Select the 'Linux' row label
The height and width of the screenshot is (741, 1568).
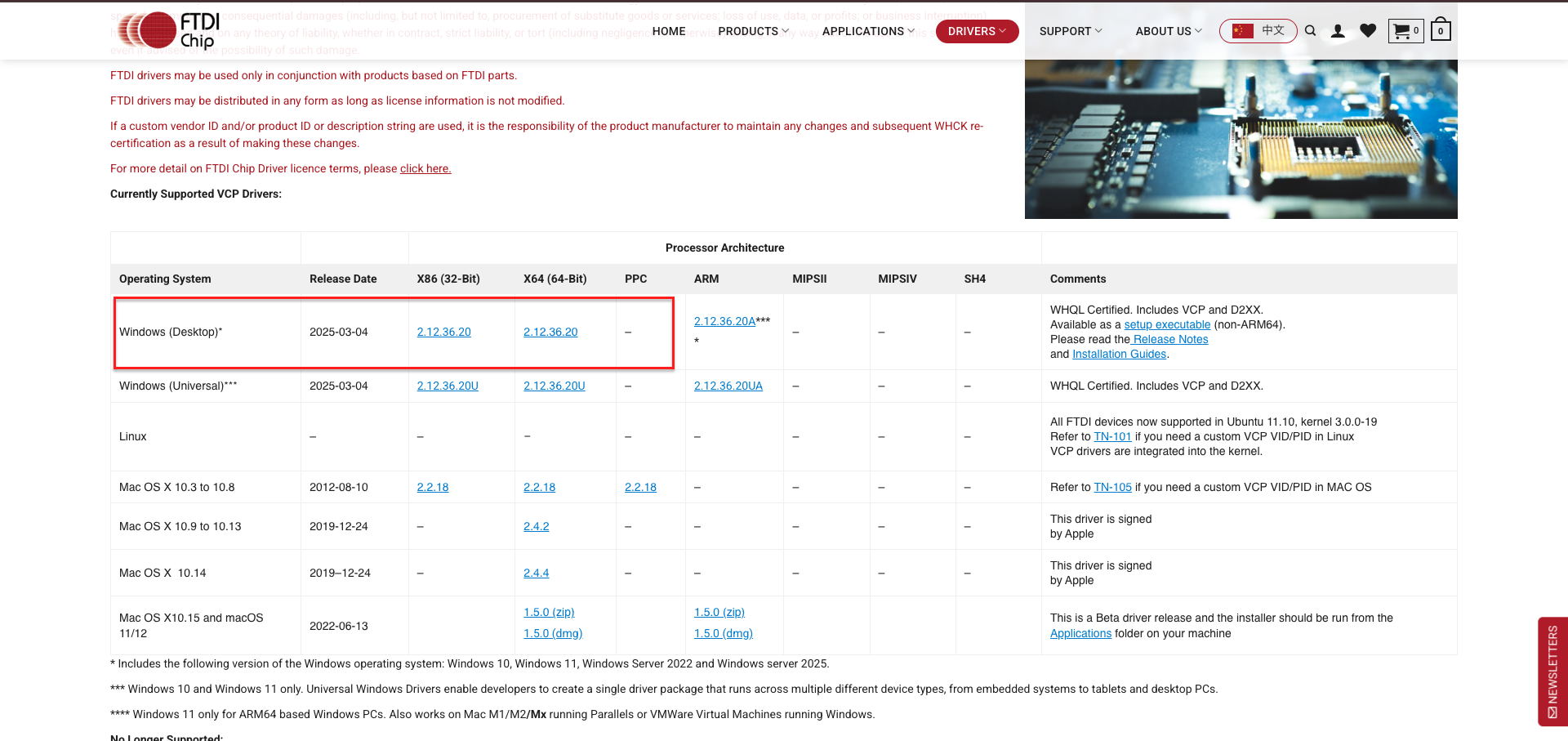pos(133,436)
